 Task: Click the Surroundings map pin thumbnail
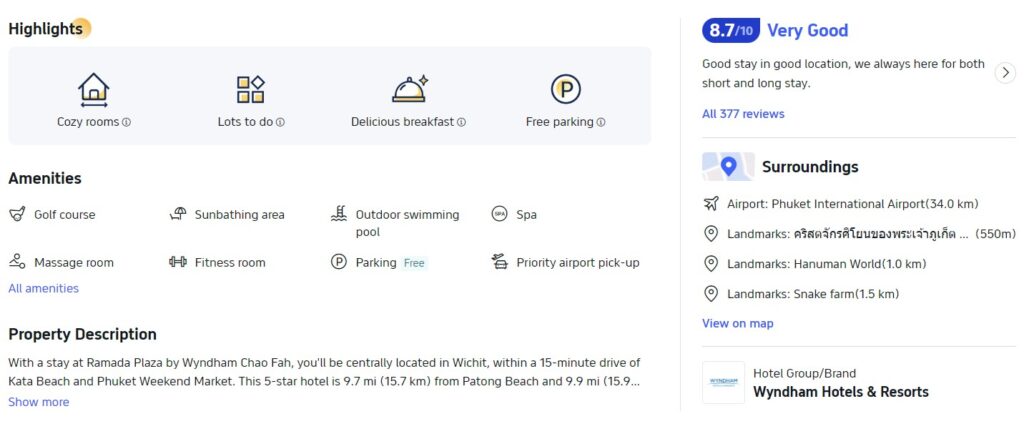coord(728,167)
